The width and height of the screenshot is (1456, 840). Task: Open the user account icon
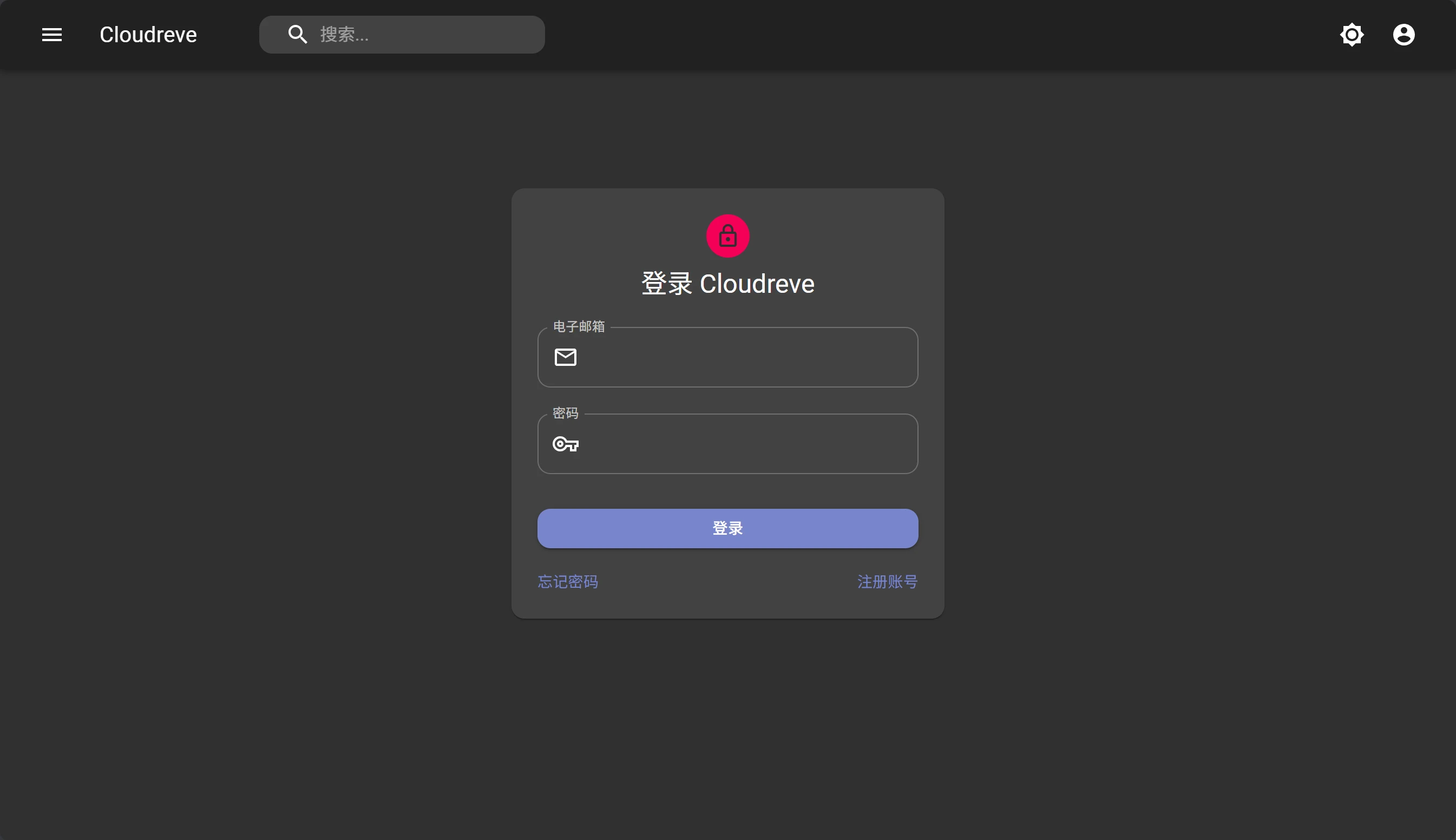coord(1403,35)
